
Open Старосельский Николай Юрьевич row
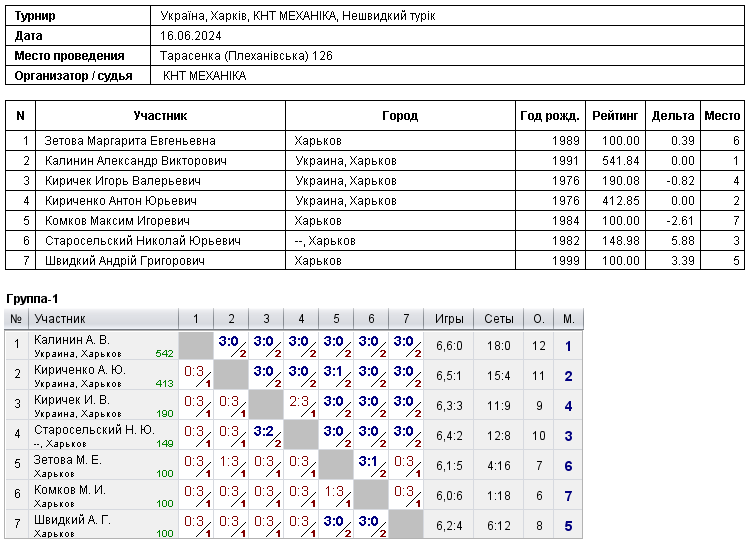(375, 241)
